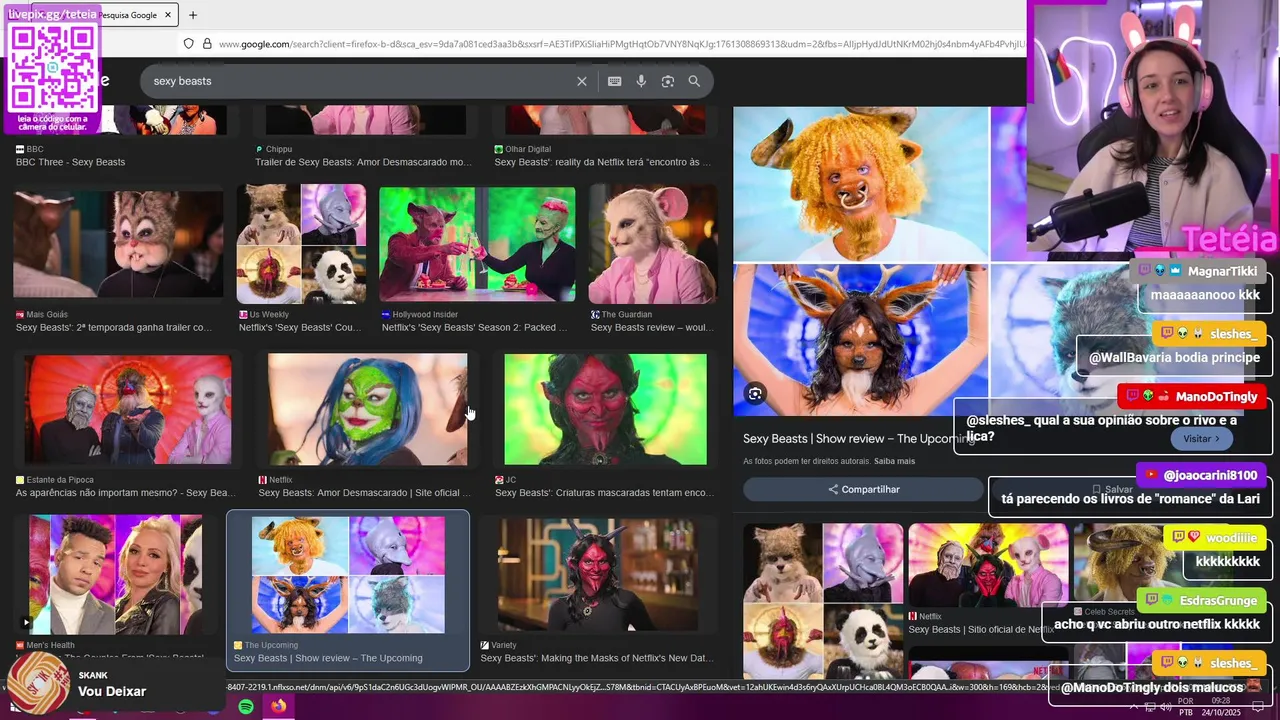The width and height of the screenshot is (1280, 720).
Task: Open 'Saiba mais' about image copyright
Action: (x=894, y=461)
